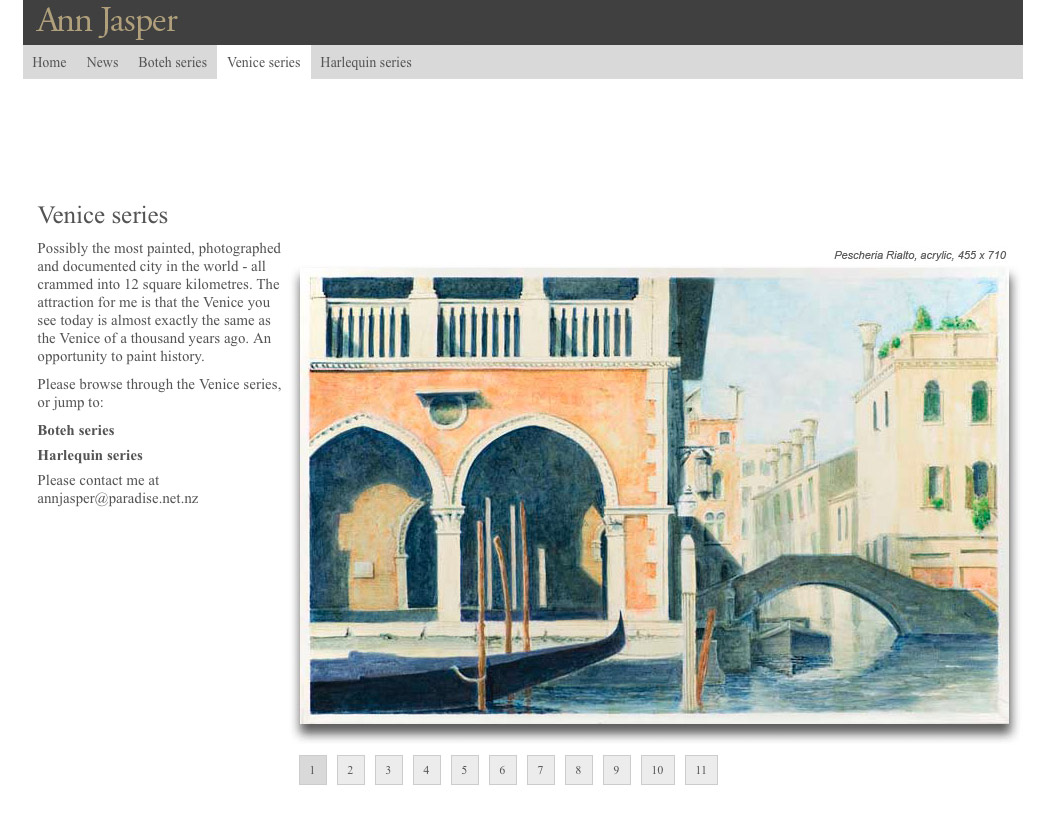
Task: Open Boteh series in navigation bar
Action: point(172,62)
